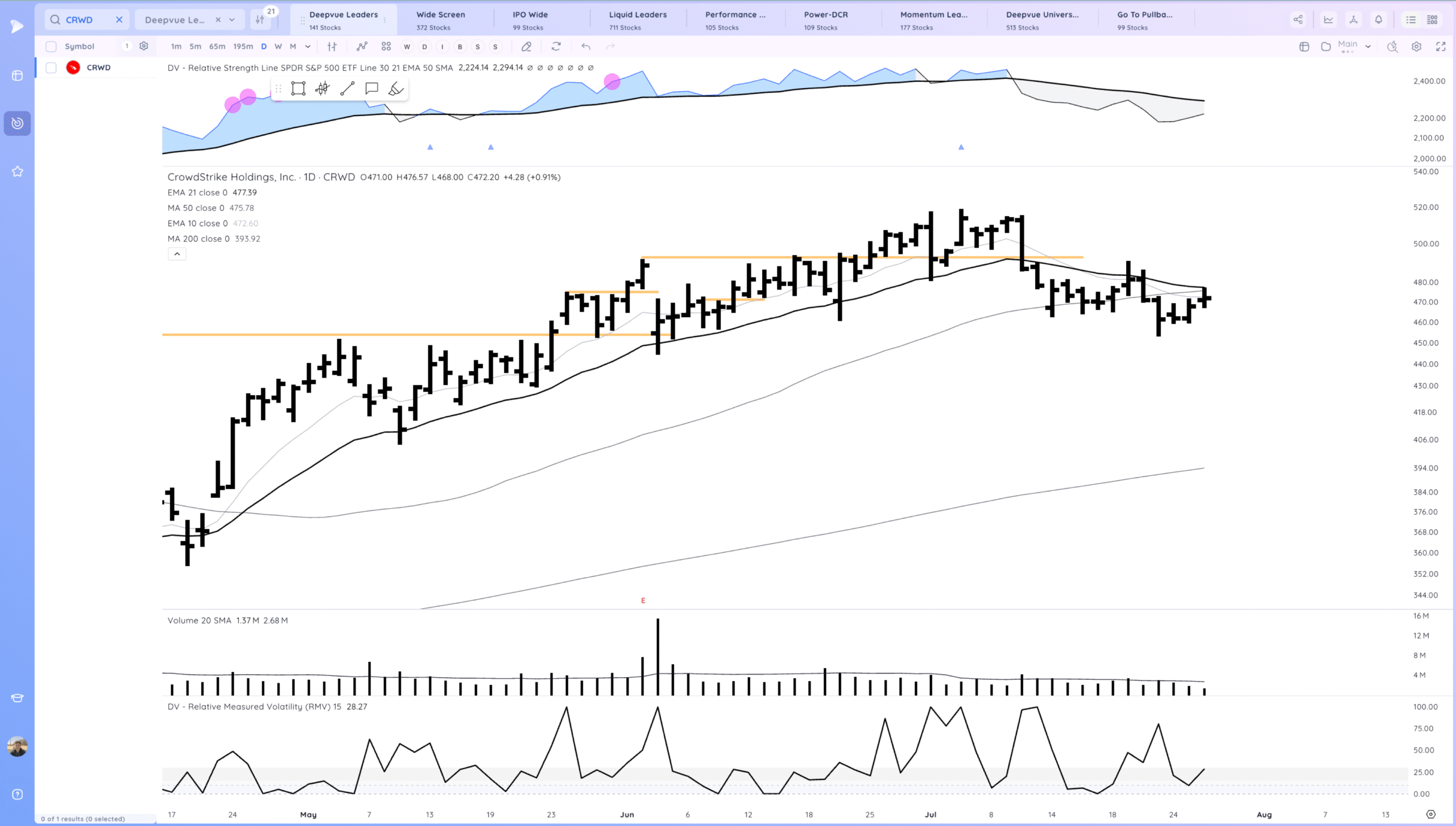Select the highlighter drawing tool
1456x826 pixels.
click(x=396, y=88)
